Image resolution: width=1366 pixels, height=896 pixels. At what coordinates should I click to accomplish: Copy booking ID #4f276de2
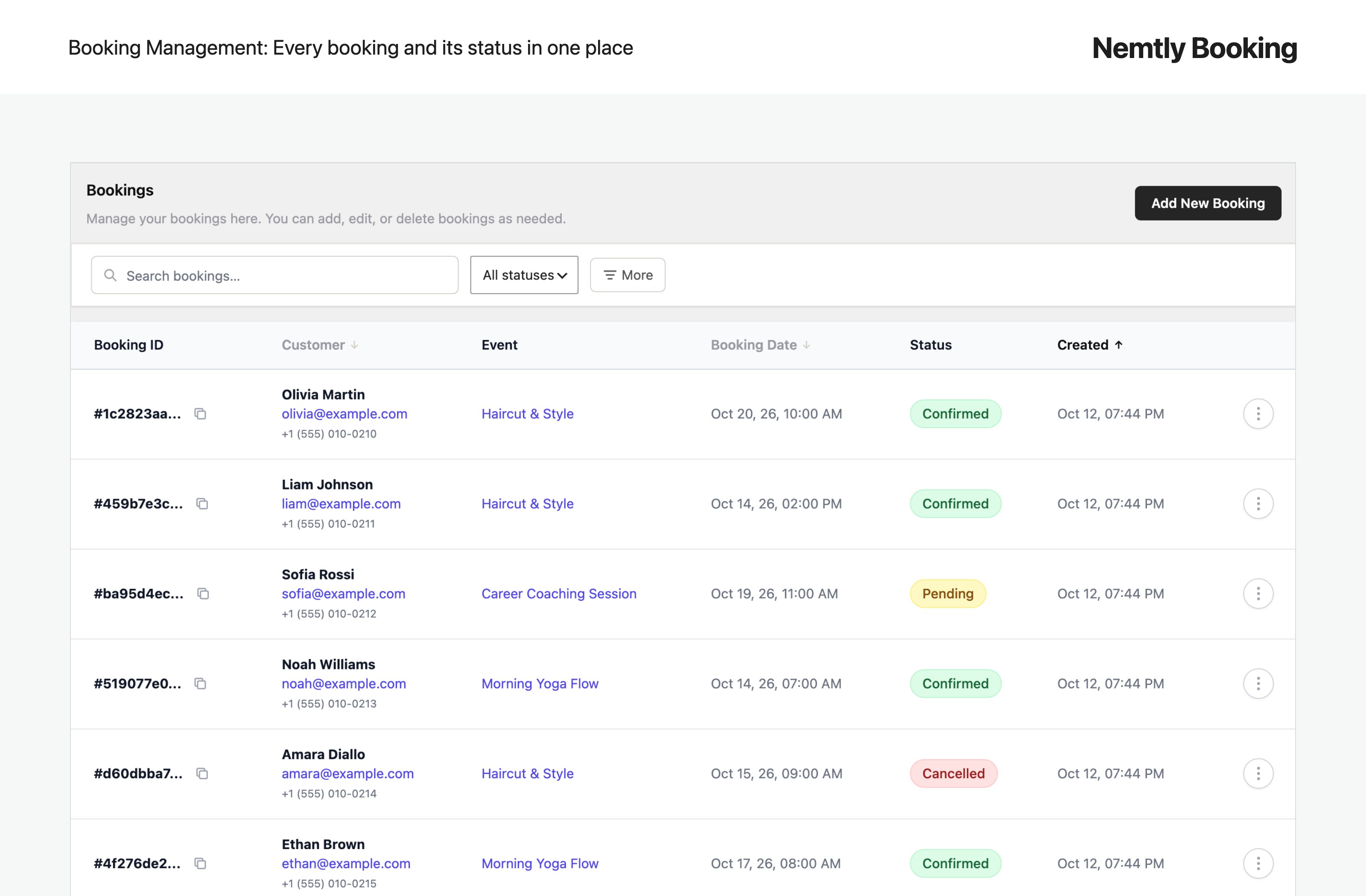pos(200,863)
